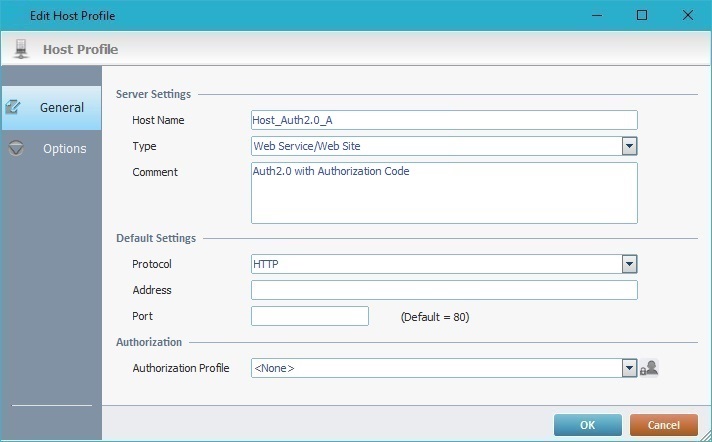
Task: Expand the Authorization Profile dropdown
Action: click(630, 368)
